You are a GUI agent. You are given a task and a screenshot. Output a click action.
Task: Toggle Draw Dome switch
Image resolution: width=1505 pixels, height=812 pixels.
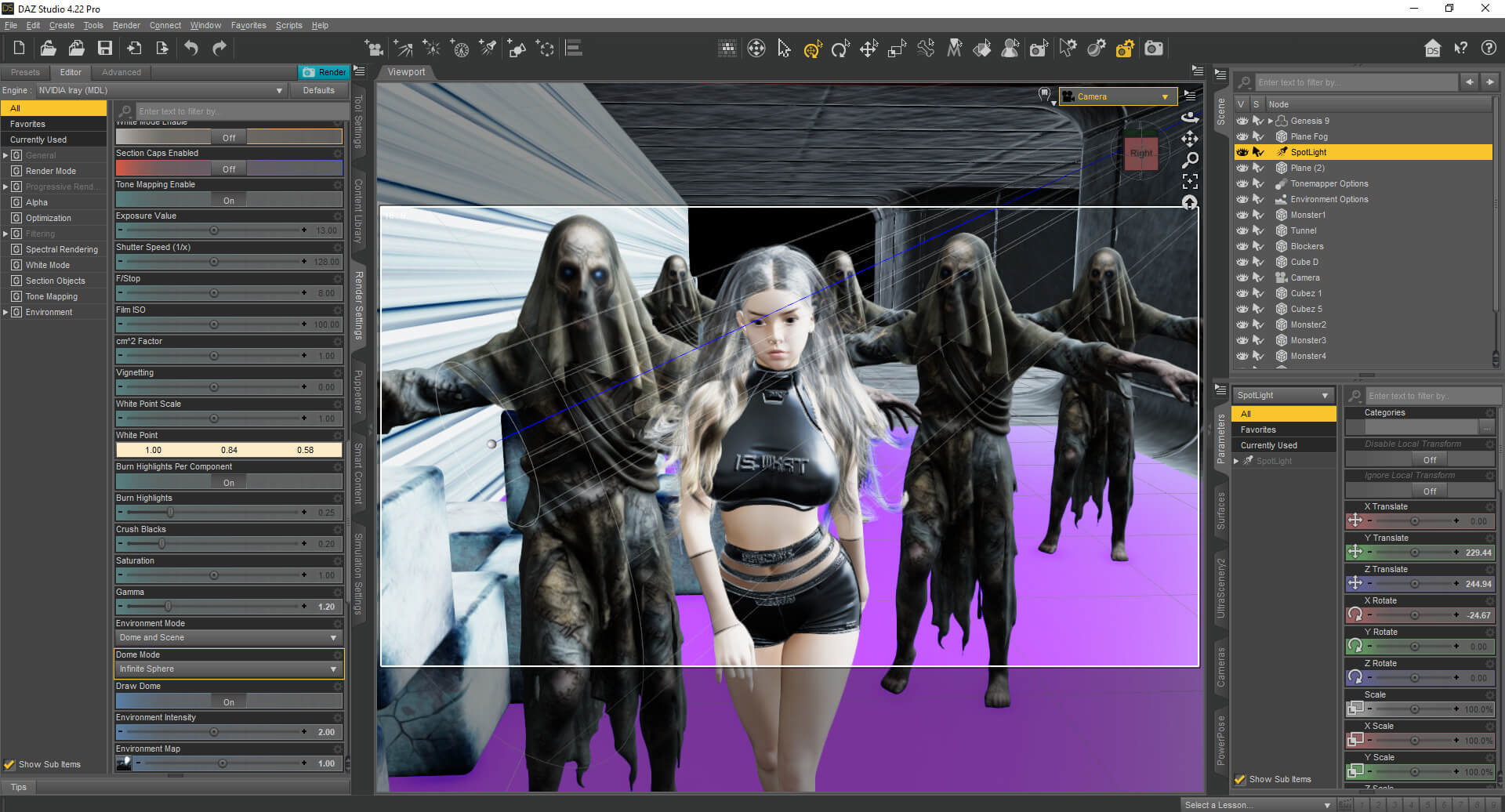[229, 702]
